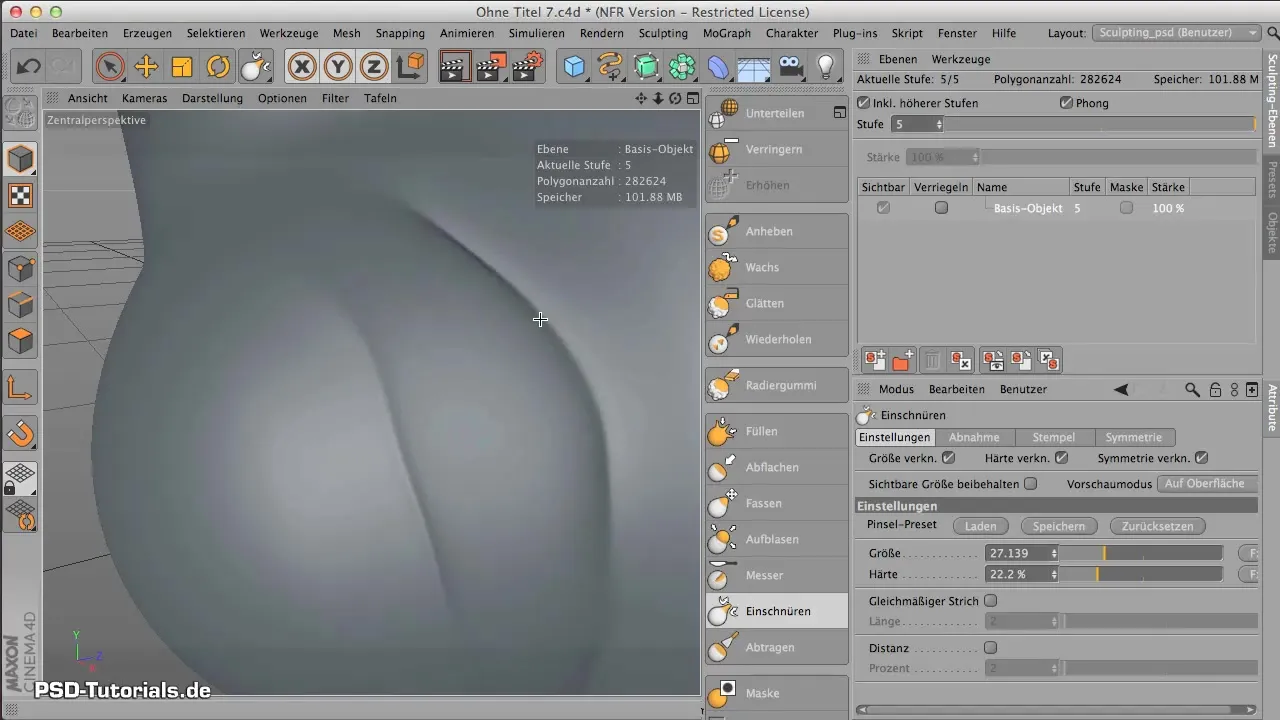Open search in Attribute manager

click(1192, 389)
